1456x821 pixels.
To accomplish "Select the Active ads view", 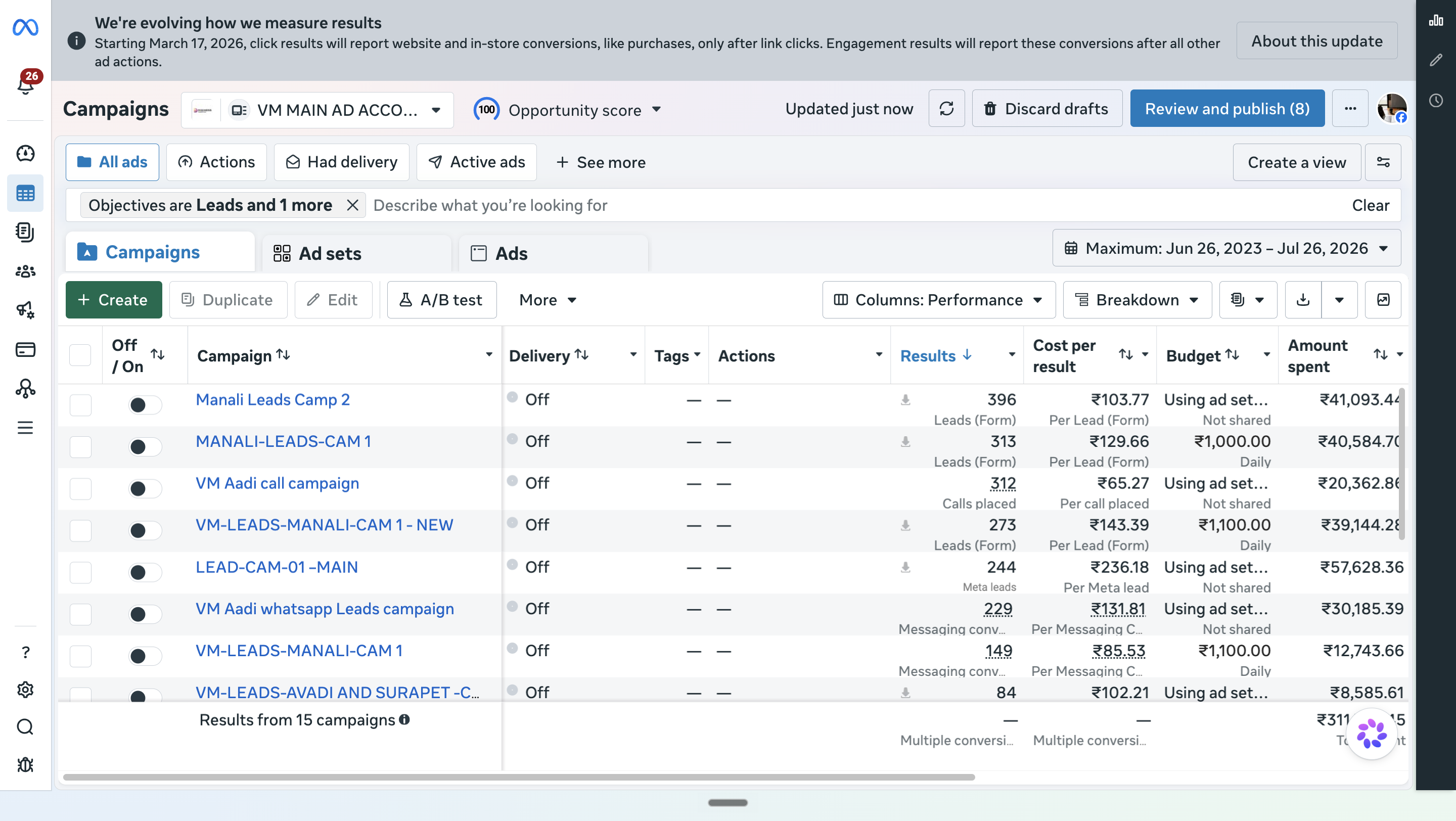I will [476, 162].
